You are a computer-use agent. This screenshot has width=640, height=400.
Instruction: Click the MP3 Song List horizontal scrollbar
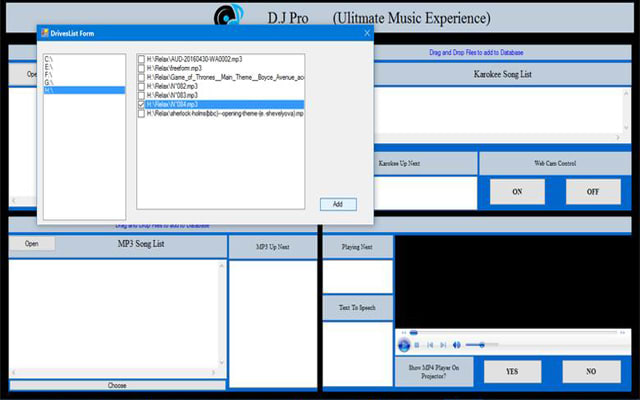point(114,372)
